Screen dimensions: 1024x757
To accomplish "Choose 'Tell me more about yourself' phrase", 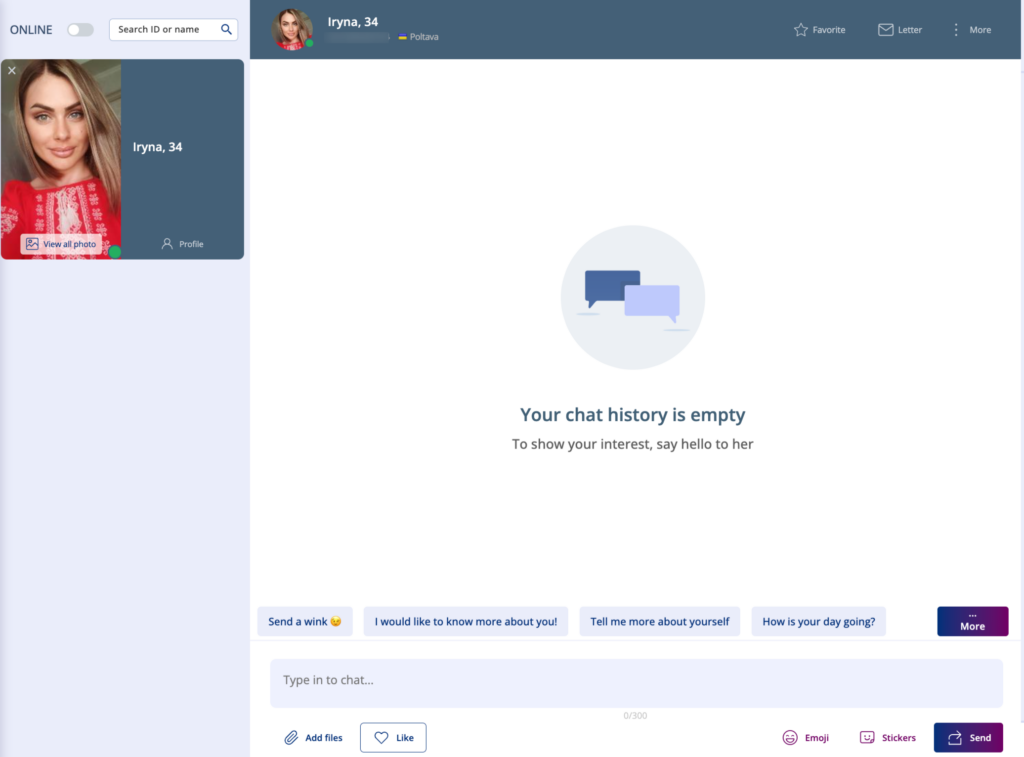I will (x=660, y=621).
